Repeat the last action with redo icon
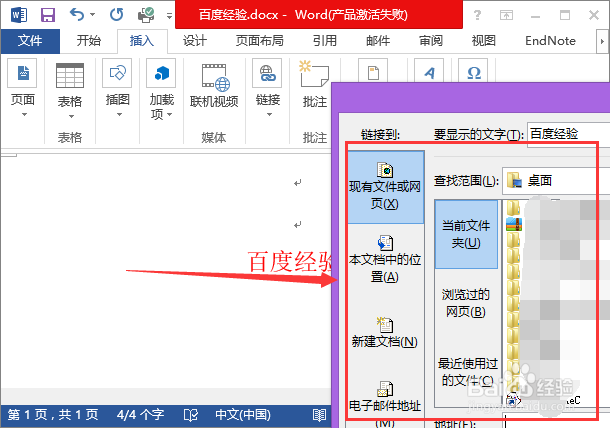This screenshot has height=428, width=610. pos(116,15)
